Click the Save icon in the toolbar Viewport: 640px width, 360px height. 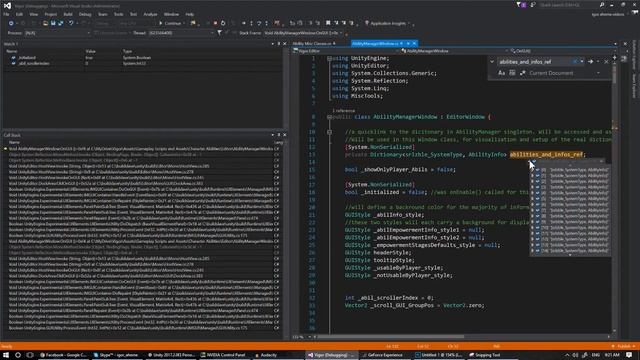[x=53, y=23]
